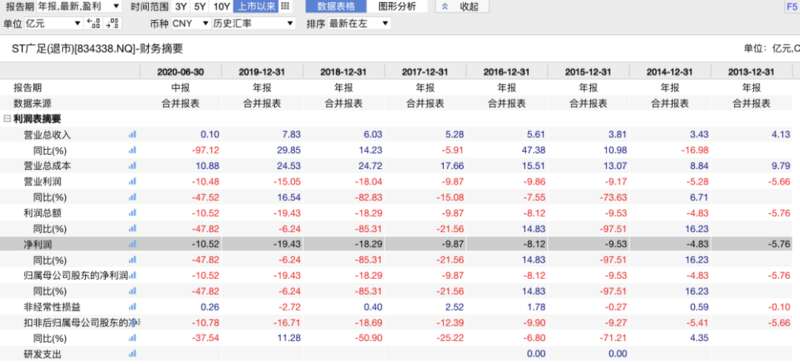The width and height of the screenshot is (800, 364).
Task: Switch to the 数据表格 tab
Action: tap(336, 6)
